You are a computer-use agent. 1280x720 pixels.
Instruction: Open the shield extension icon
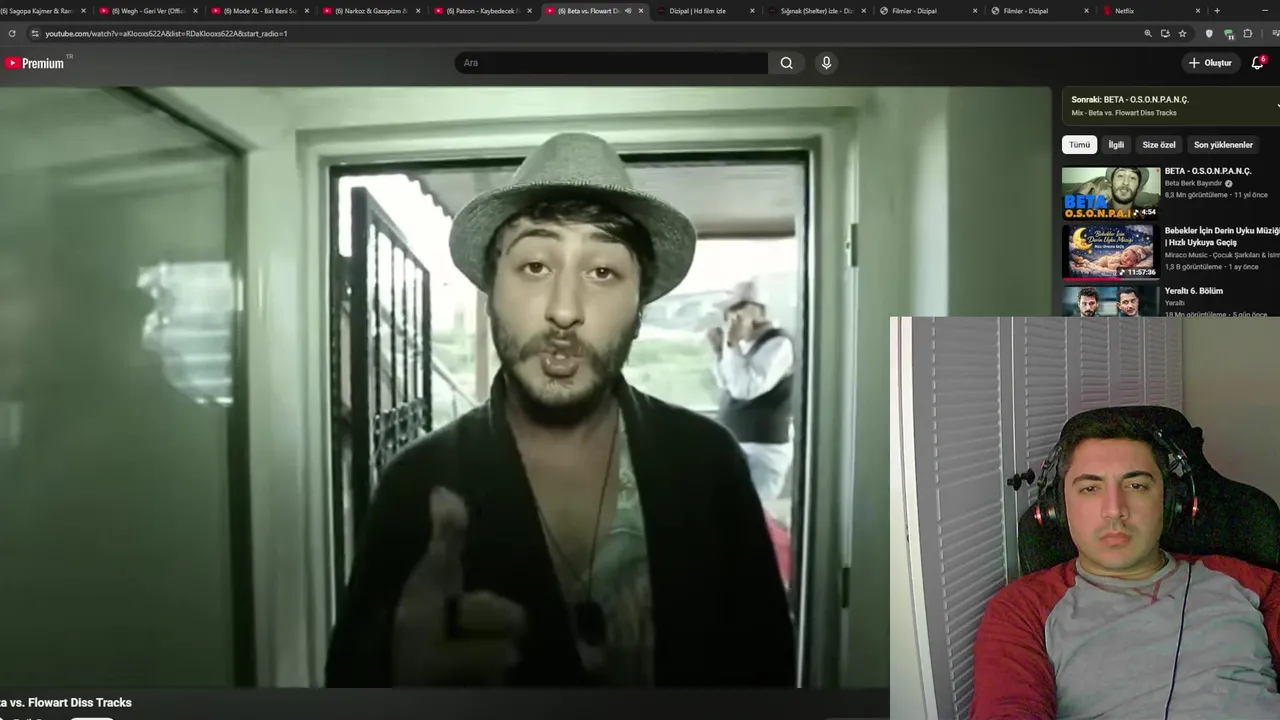click(1209, 33)
